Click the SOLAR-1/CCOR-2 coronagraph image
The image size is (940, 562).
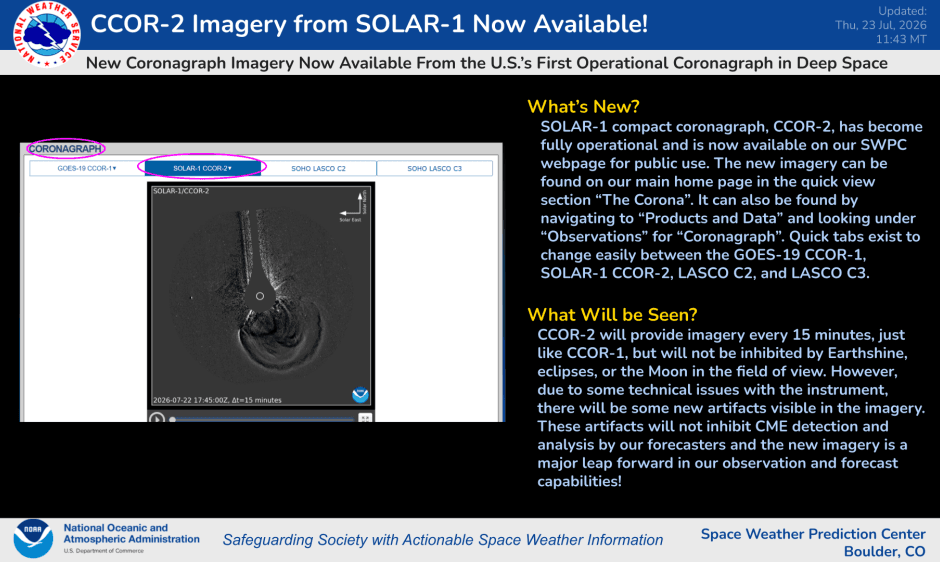pyautogui.click(x=260, y=296)
